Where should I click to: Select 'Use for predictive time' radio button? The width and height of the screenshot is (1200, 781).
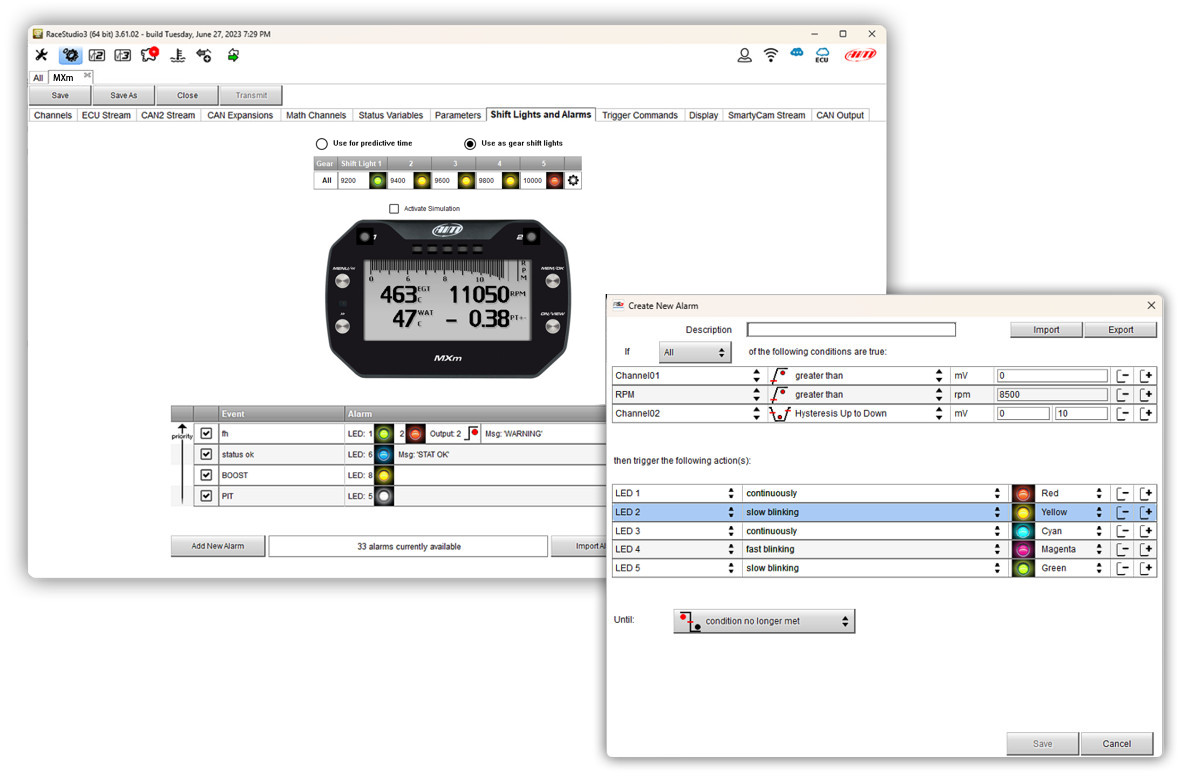pyautogui.click(x=322, y=144)
